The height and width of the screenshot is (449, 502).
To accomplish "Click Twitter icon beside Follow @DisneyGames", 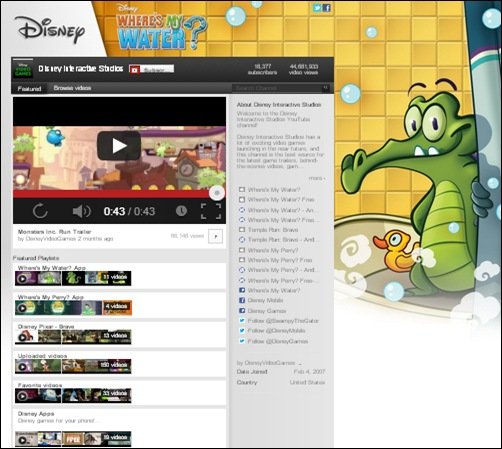I will click(x=242, y=341).
